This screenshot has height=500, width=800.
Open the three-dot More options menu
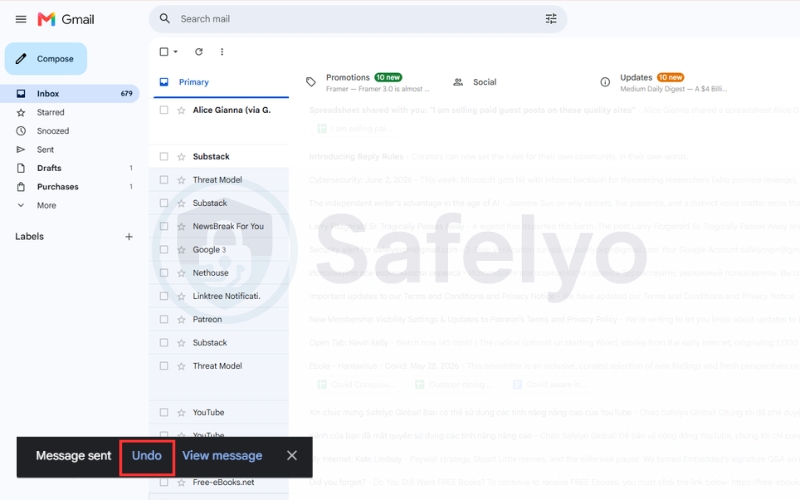pyautogui.click(x=222, y=52)
